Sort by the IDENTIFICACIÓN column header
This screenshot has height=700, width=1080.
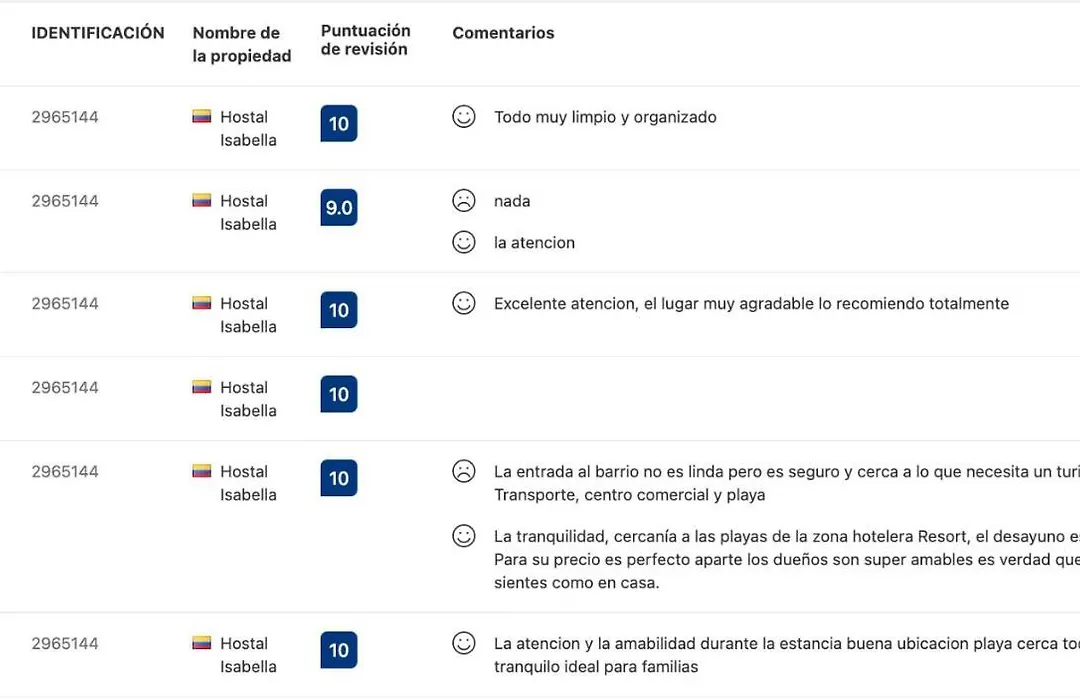pyautogui.click(x=98, y=33)
